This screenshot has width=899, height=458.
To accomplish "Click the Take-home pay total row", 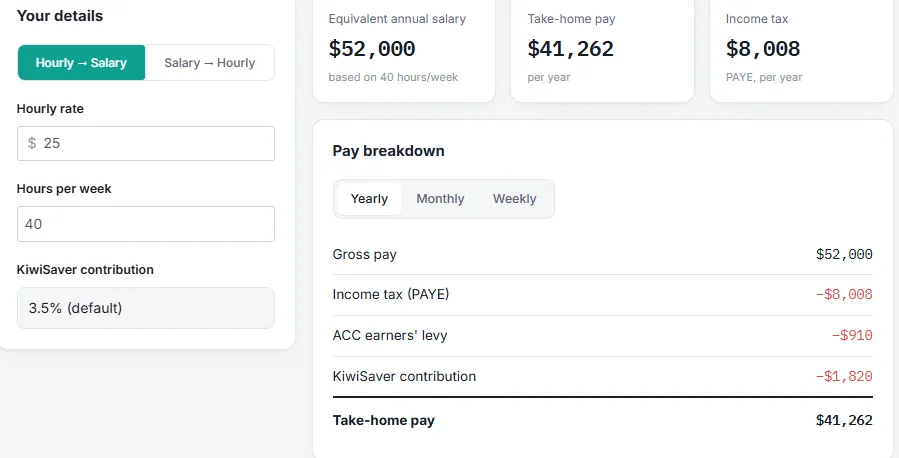I will click(x=603, y=420).
